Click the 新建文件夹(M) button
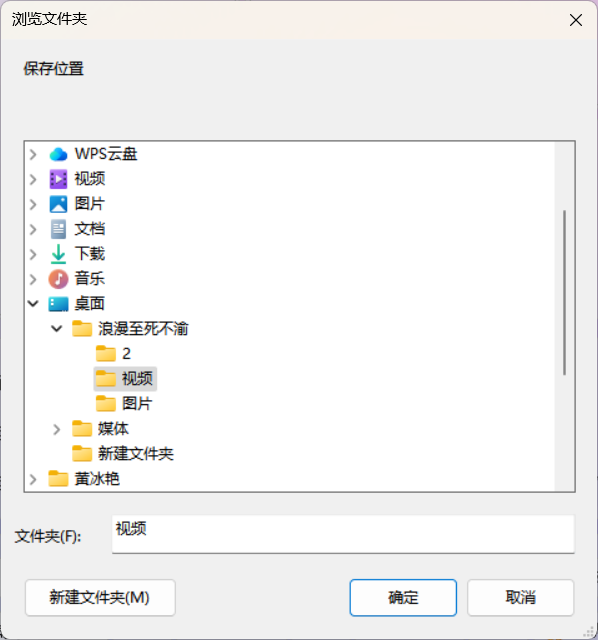The height and width of the screenshot is (640, 598). [x=100, y=598]
